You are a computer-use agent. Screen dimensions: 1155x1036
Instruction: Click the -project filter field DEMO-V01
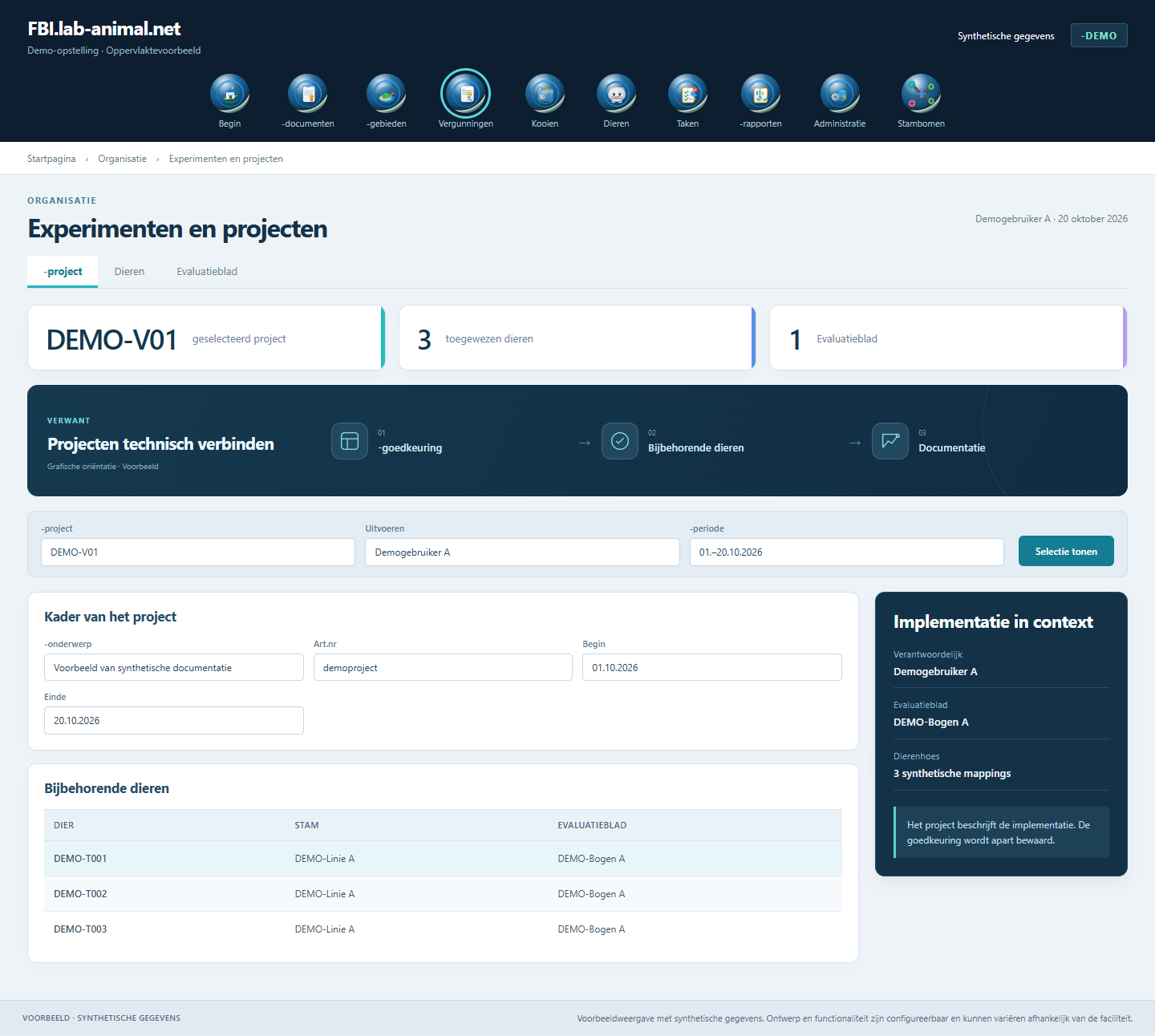click(x=198, y=552)
